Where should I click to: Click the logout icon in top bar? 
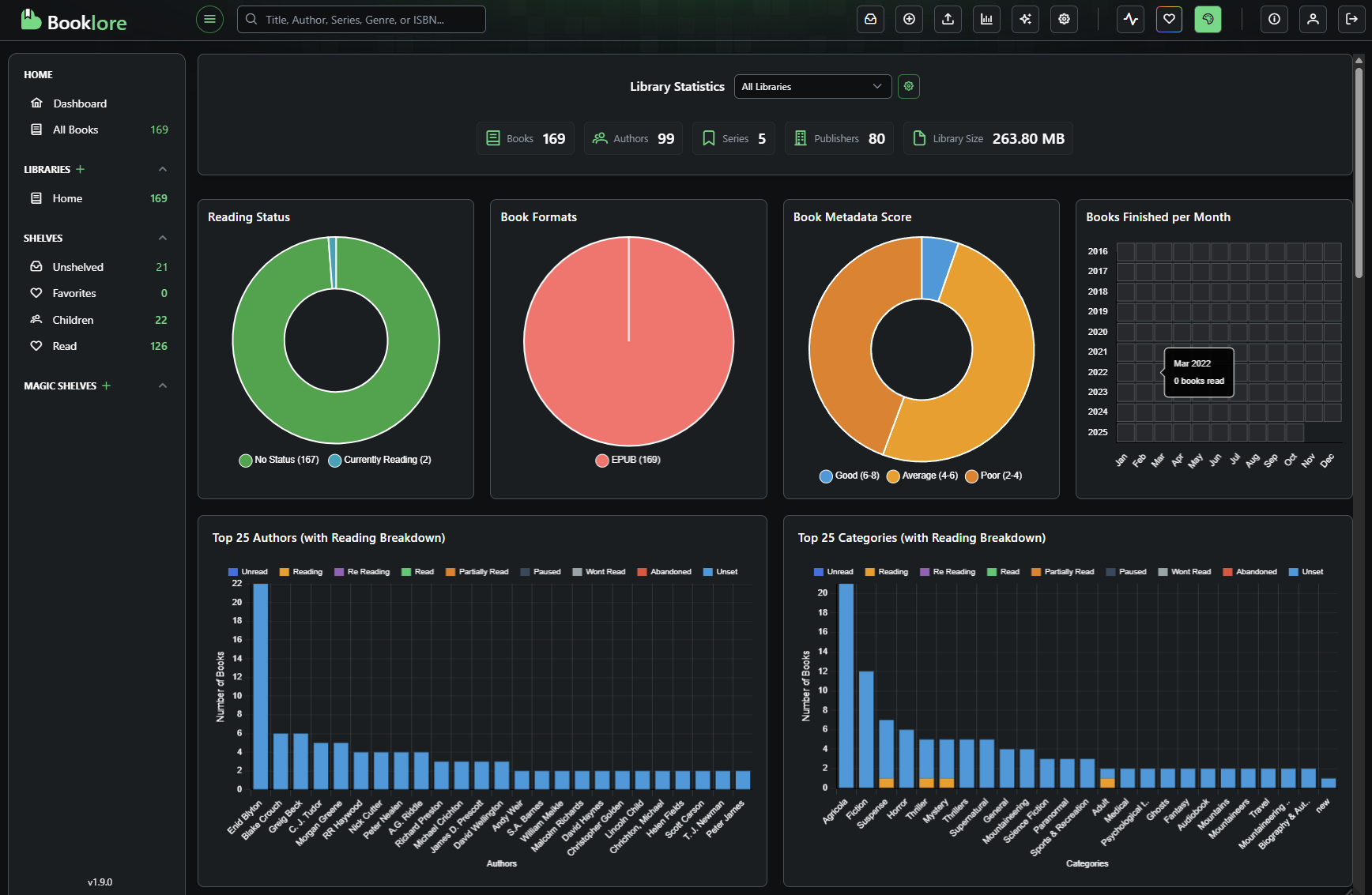[1351, 19]
